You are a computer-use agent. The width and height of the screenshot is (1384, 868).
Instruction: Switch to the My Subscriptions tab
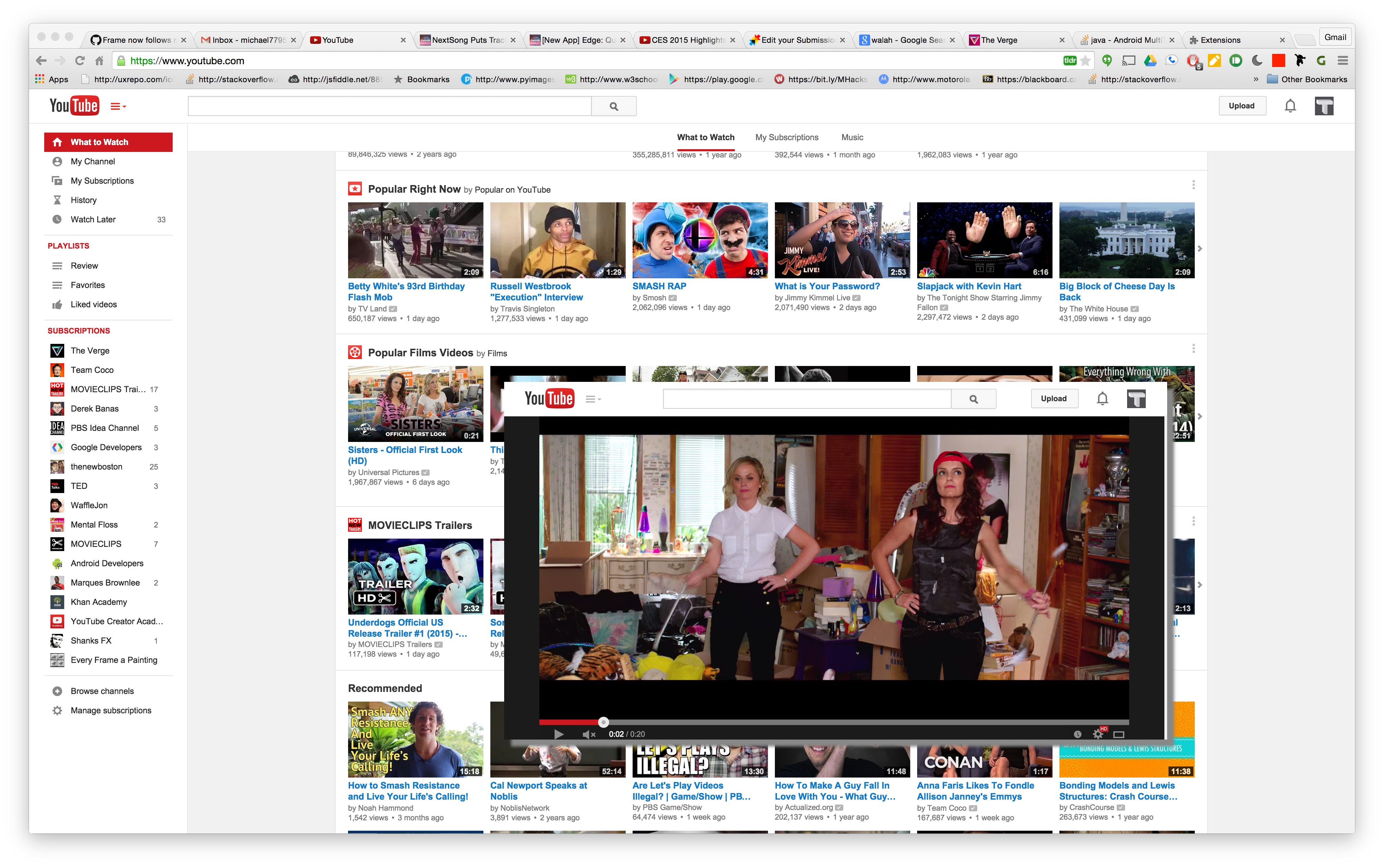786,137
